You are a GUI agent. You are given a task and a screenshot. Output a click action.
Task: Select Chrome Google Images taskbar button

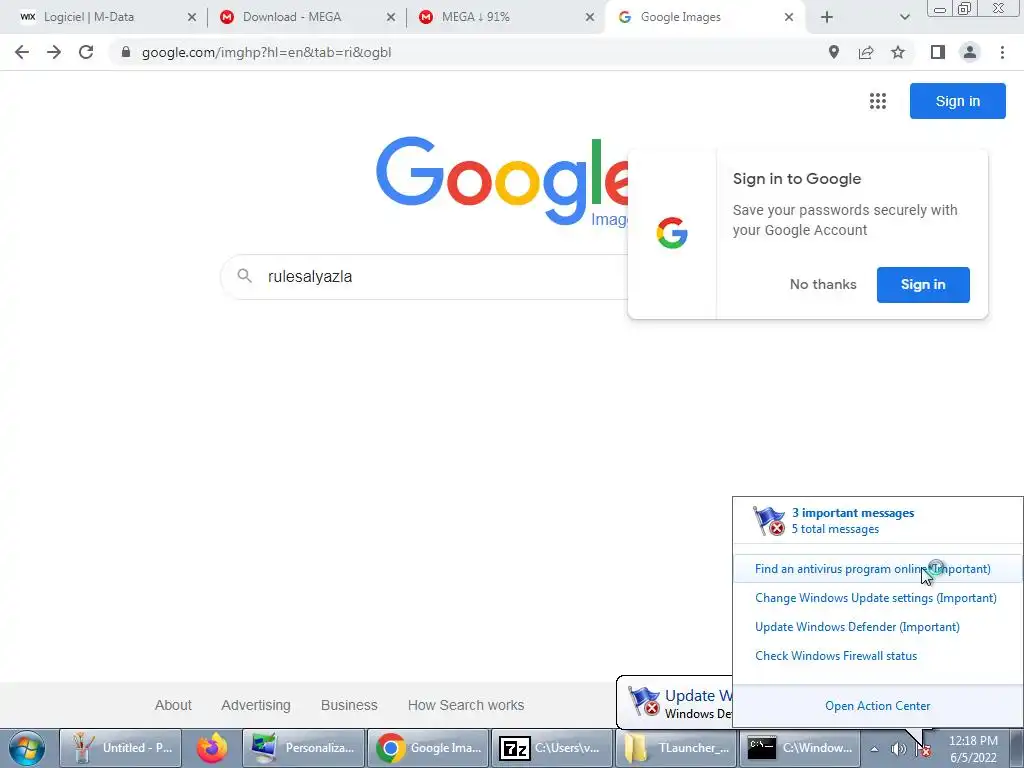(x=428, y=748)
